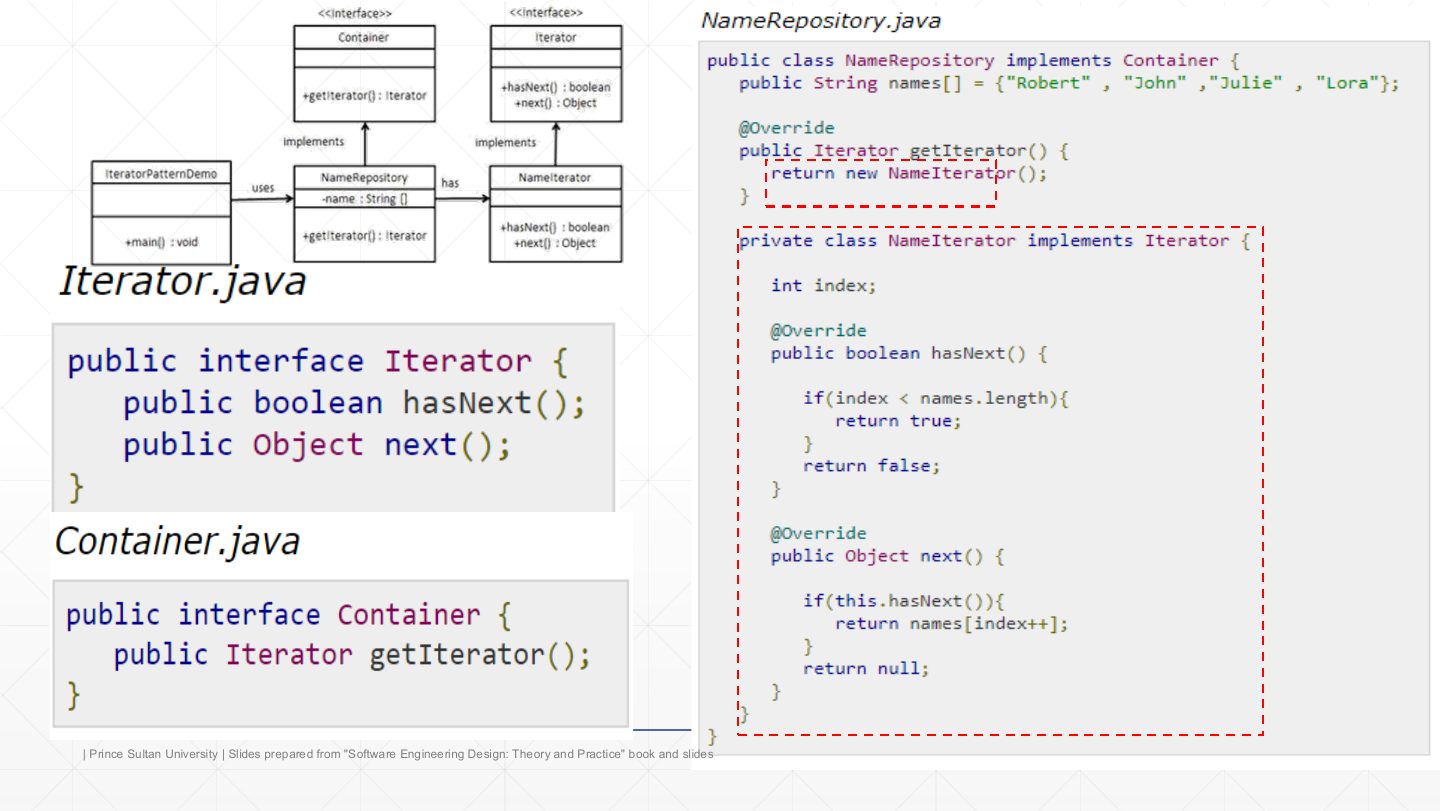
Task: Click 'public boolean hasNext();' in Iterator.java
Action: click(x=353, y=403)
